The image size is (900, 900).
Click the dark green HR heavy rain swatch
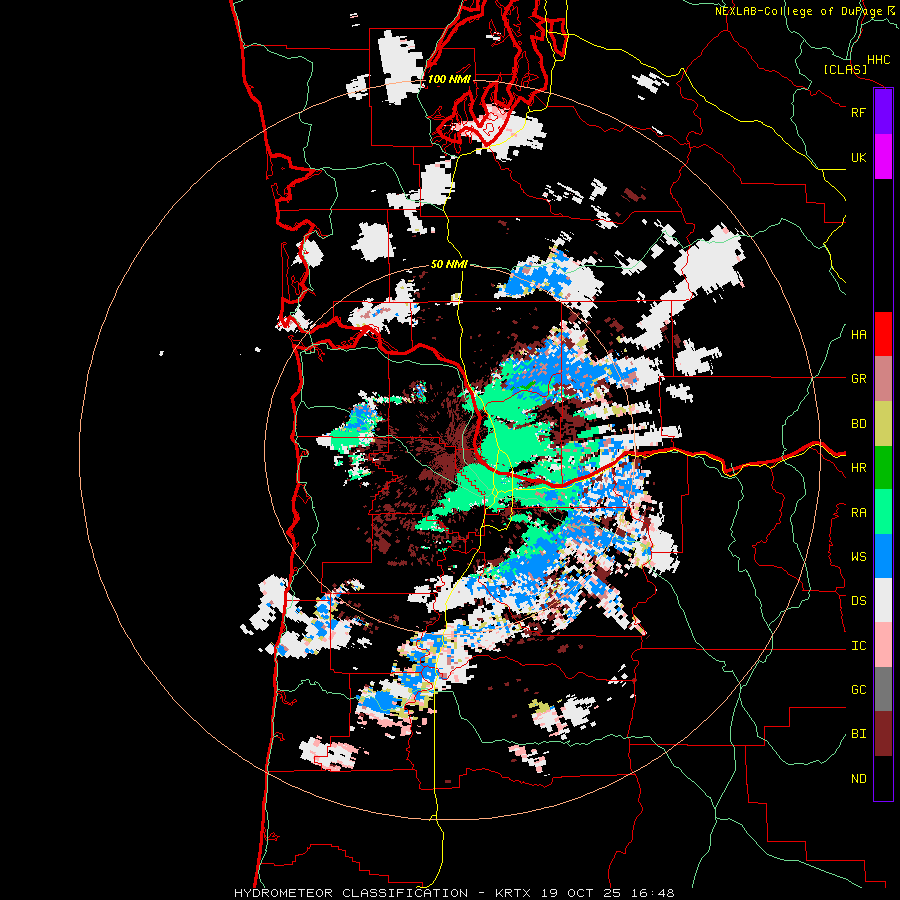[883, 468]
